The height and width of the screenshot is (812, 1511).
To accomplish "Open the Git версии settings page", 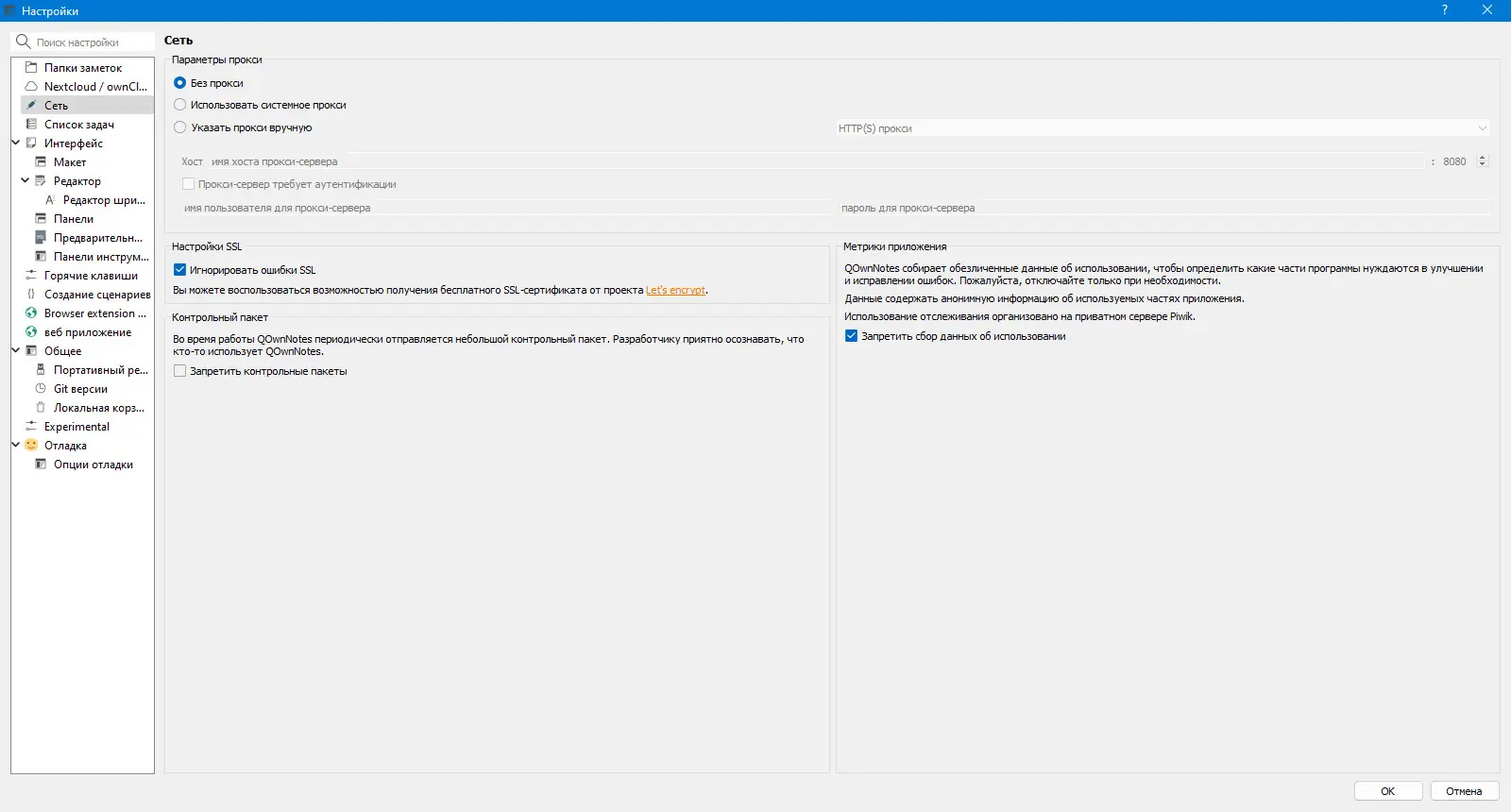I will click(x=80, y=389).
